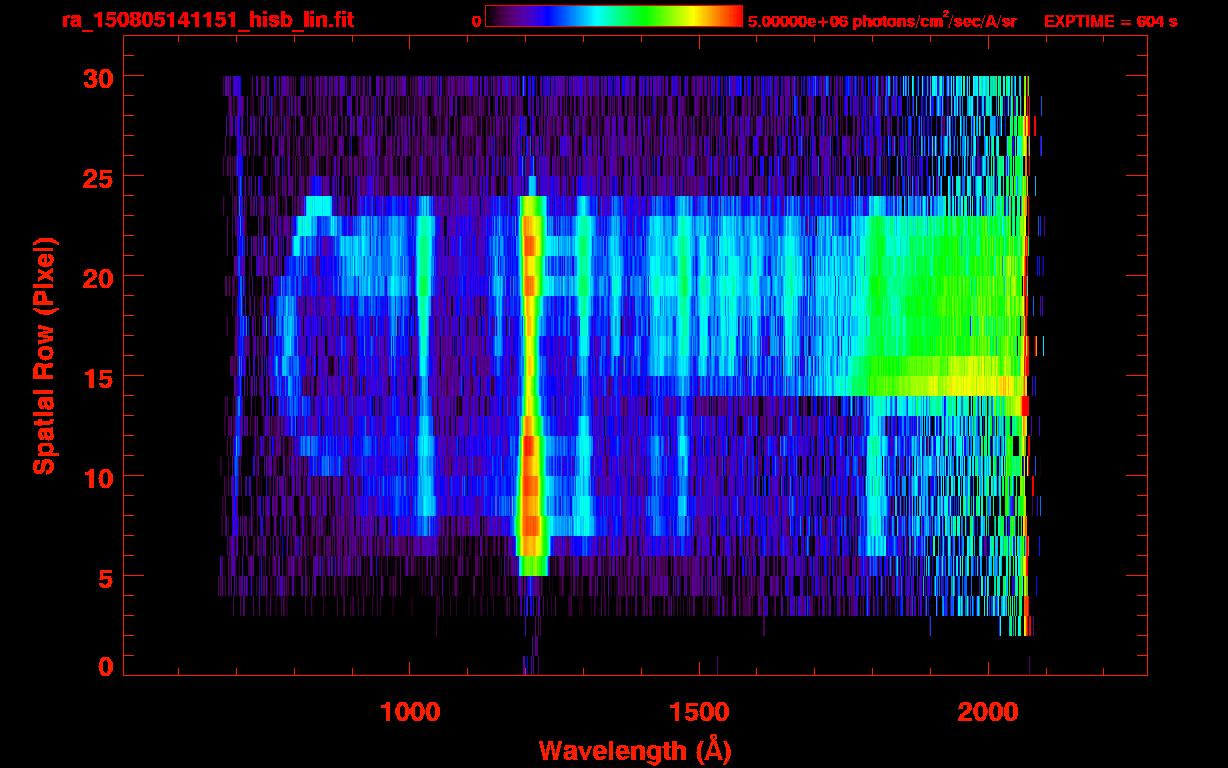1228x768 pixels.
Task: Click the color scale bar
Action: point(614,16)
